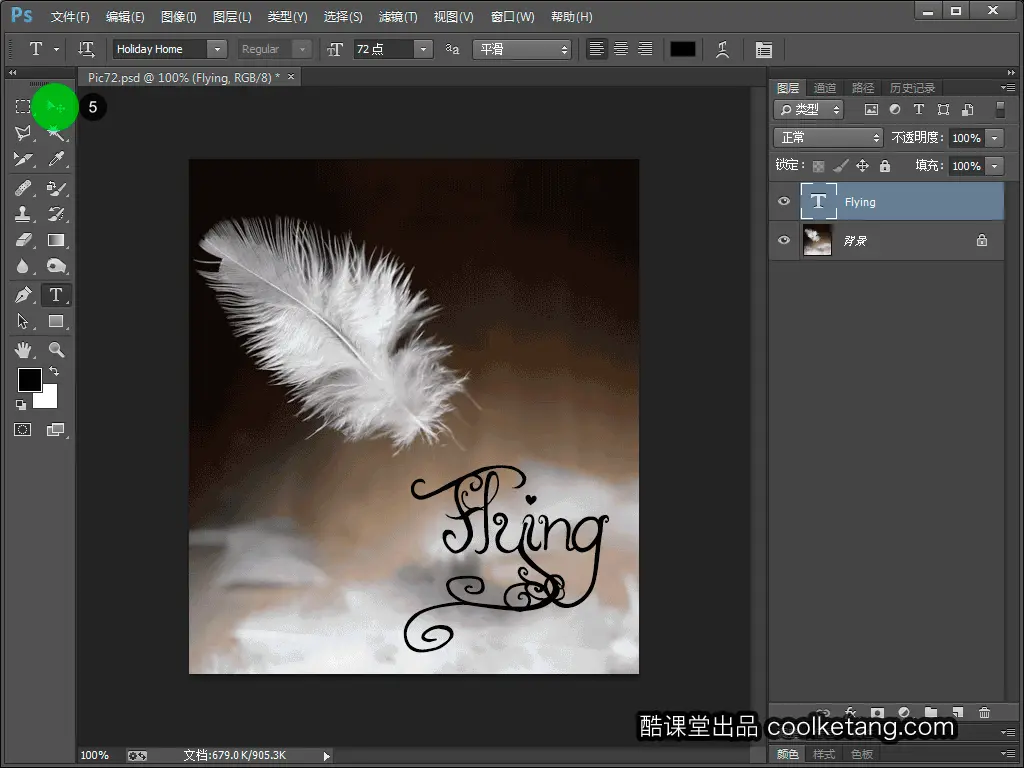The height and width of the screenshot is (768, 1024).
Task: Open the Holiday Home font family dropdown
Action: 217,49
